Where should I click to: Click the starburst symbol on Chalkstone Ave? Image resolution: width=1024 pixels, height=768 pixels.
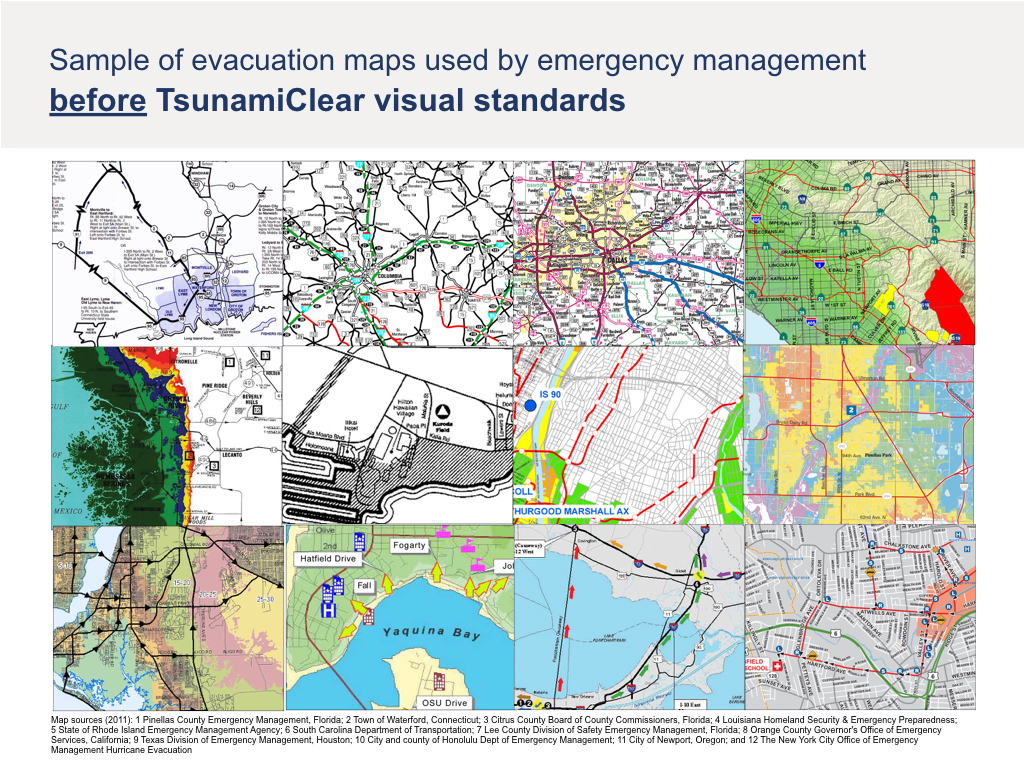pos(935,550)
